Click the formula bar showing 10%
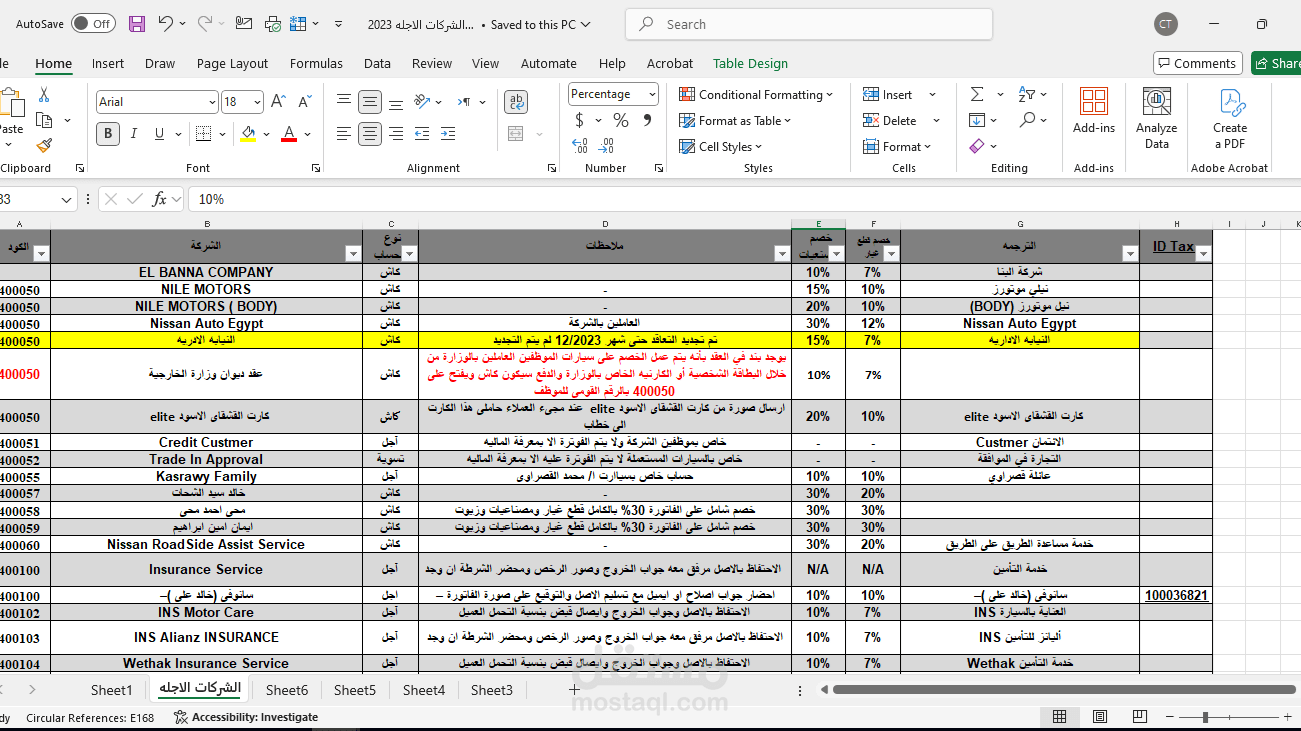This screenshot has height=731, width=1301. [x=744, y=199]
